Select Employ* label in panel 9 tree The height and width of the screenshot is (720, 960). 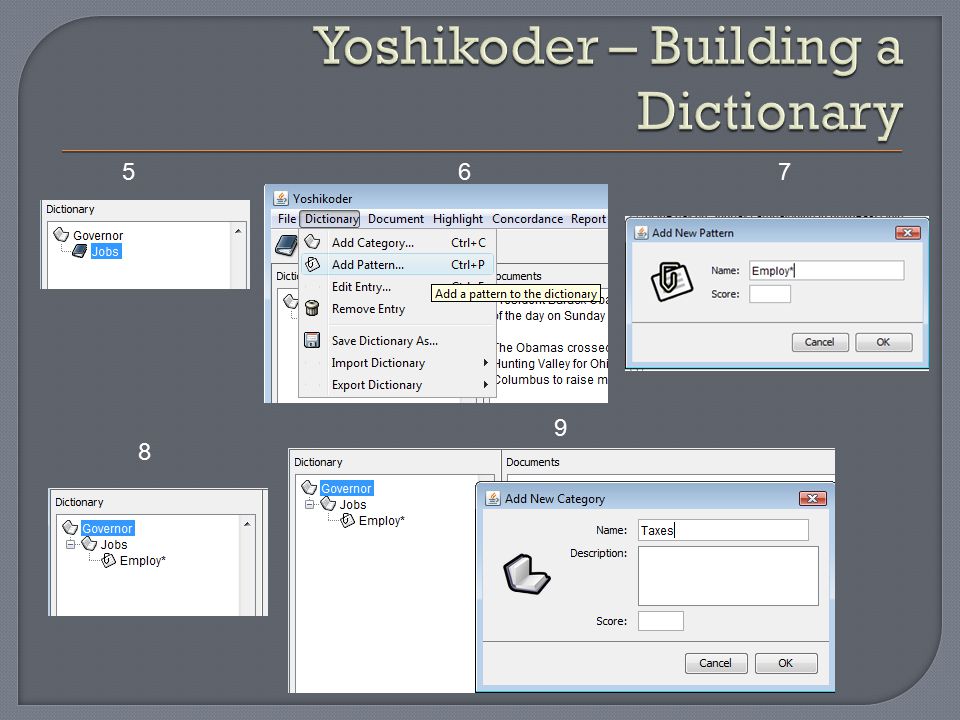(x=381, y=521)
